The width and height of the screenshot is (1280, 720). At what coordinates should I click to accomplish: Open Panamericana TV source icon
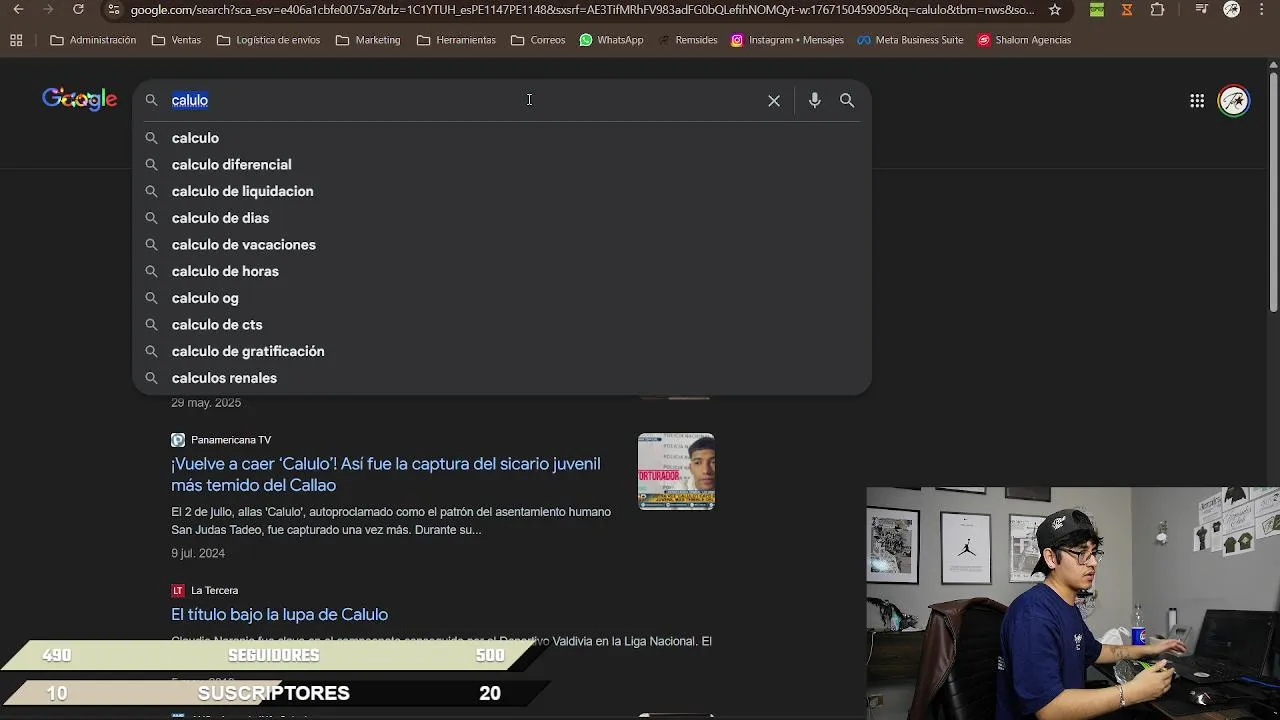(178, 440)
